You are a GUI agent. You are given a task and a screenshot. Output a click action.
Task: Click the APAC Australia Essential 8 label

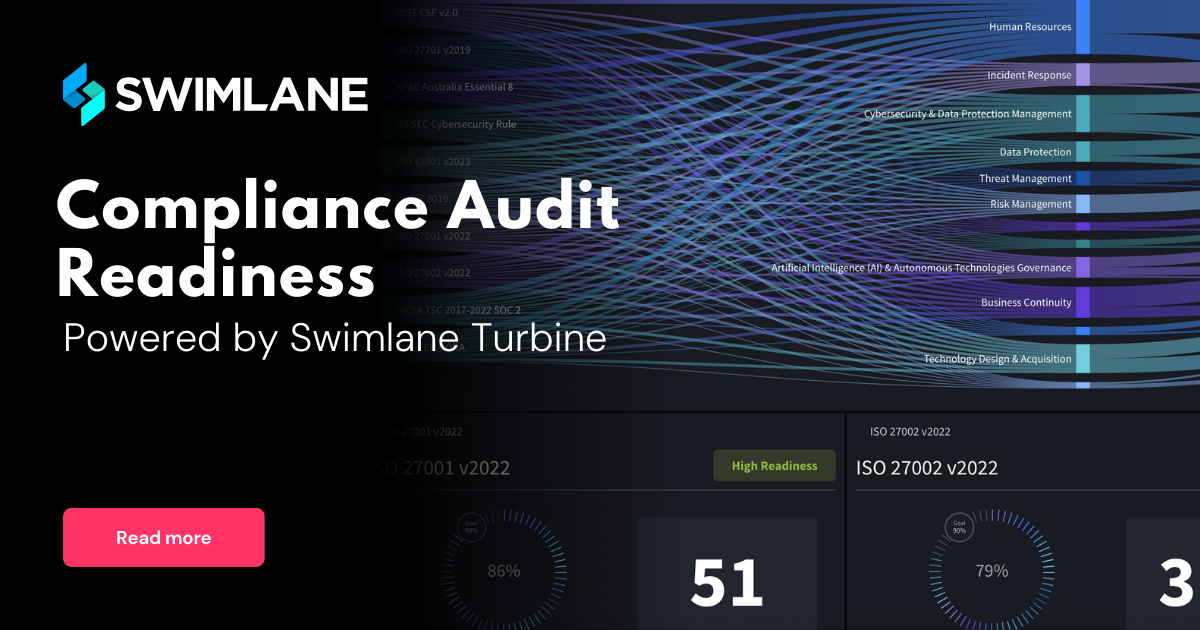coord(455,87)
